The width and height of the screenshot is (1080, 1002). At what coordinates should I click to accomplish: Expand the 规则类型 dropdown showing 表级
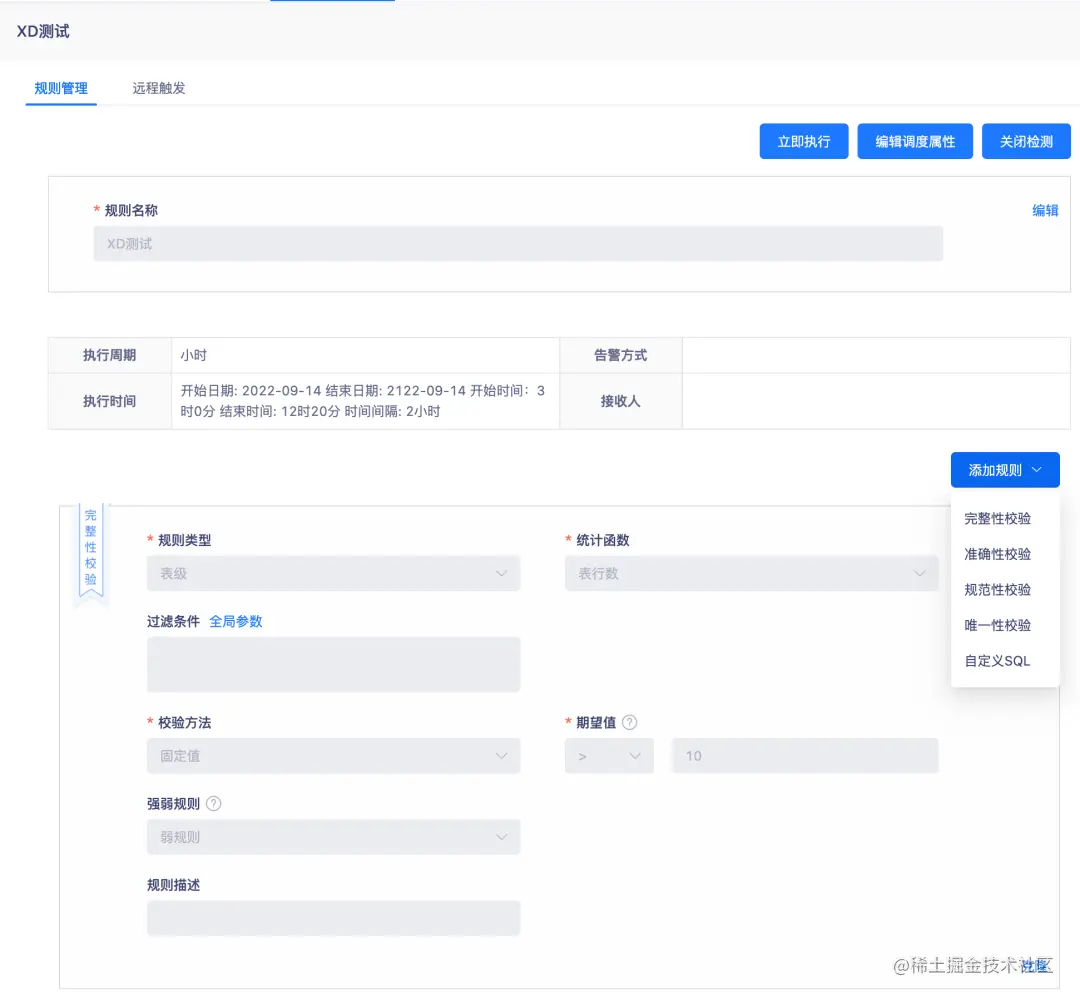point(333,573)
